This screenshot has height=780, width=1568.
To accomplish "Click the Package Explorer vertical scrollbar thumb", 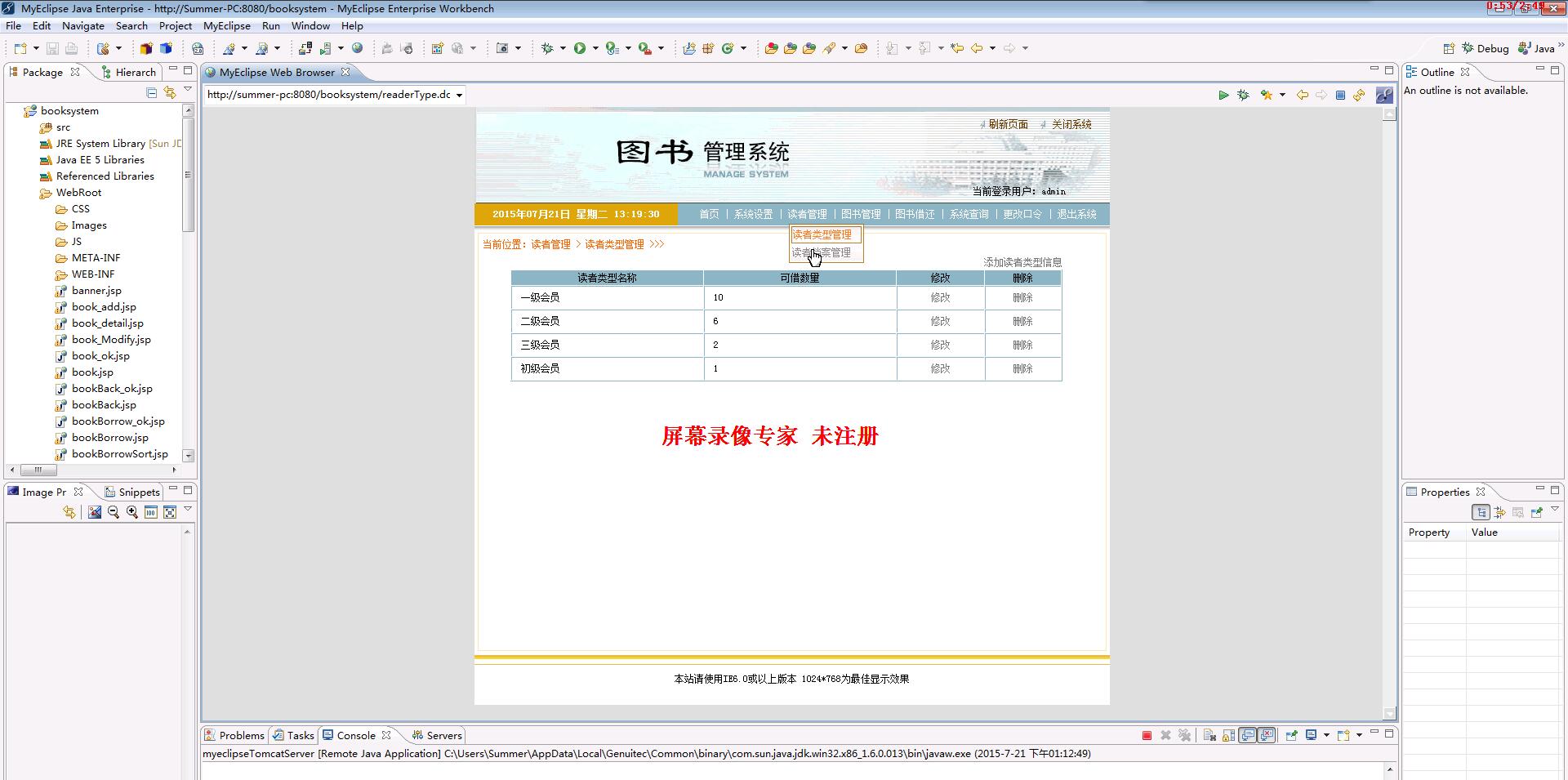I will [x=189, y=175].
